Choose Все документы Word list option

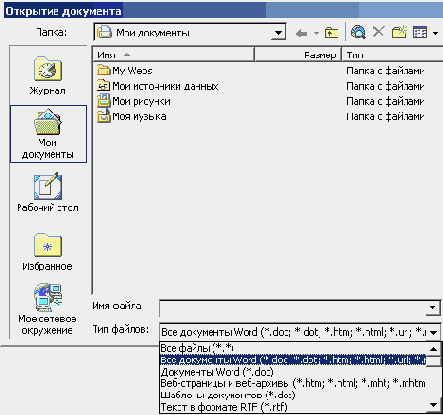coord(293,360)
